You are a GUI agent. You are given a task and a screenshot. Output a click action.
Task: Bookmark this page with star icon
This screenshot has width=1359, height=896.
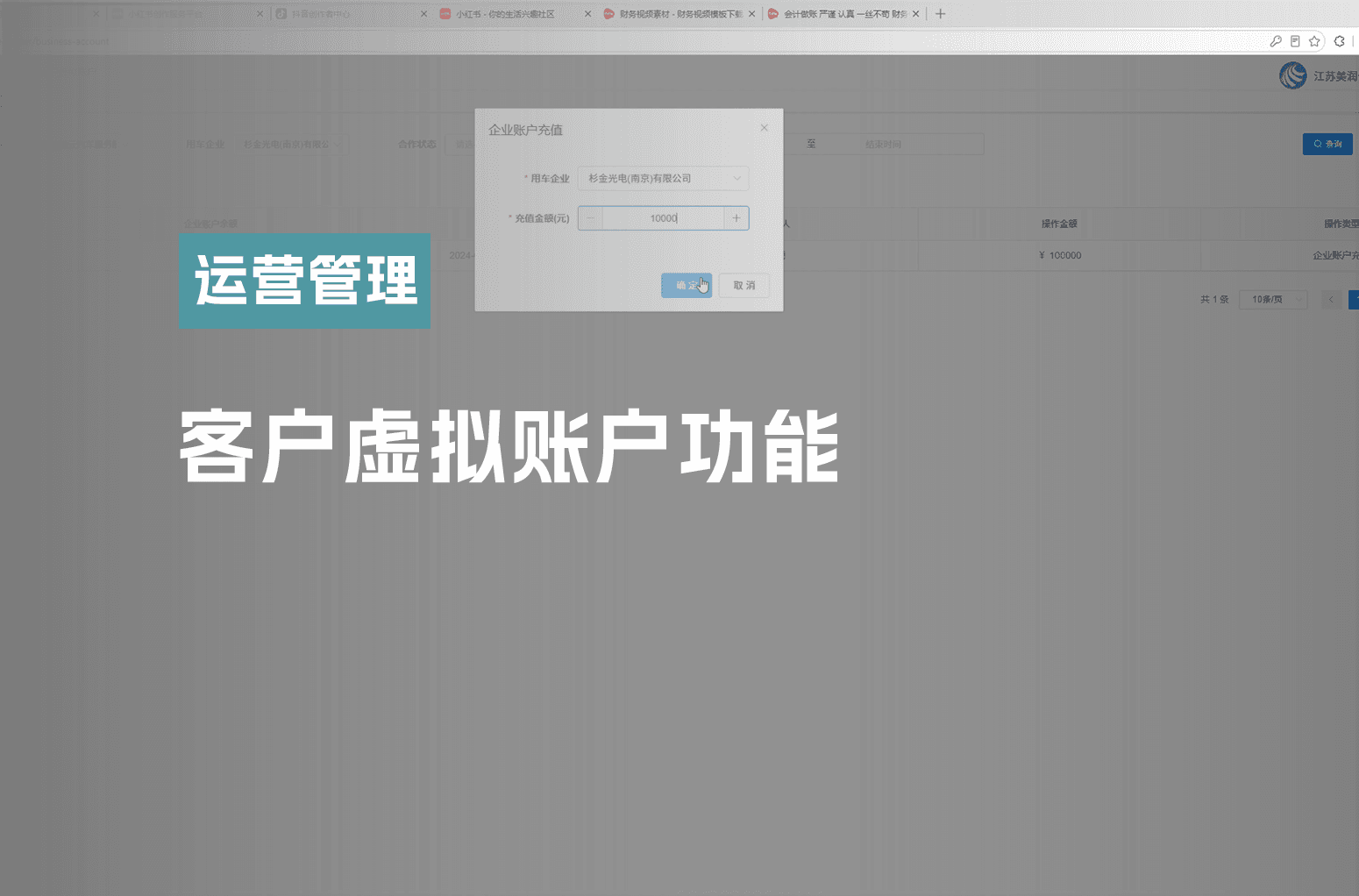pyautogui.click(x=1314, y=41)
